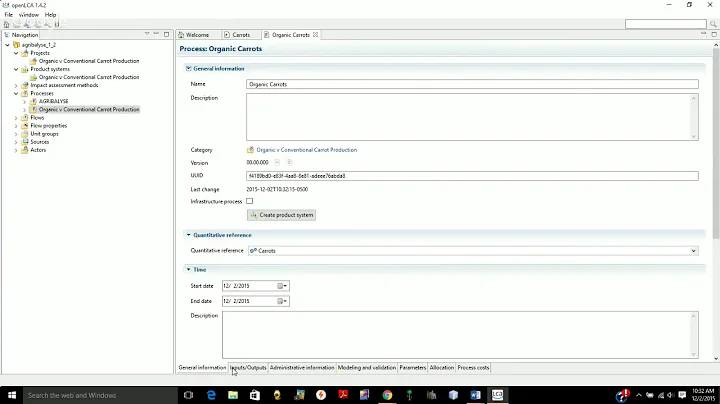This screenshot has width=720, height=404.
Task: Show hidden system tray icons
Action: [x=638, y=395]
